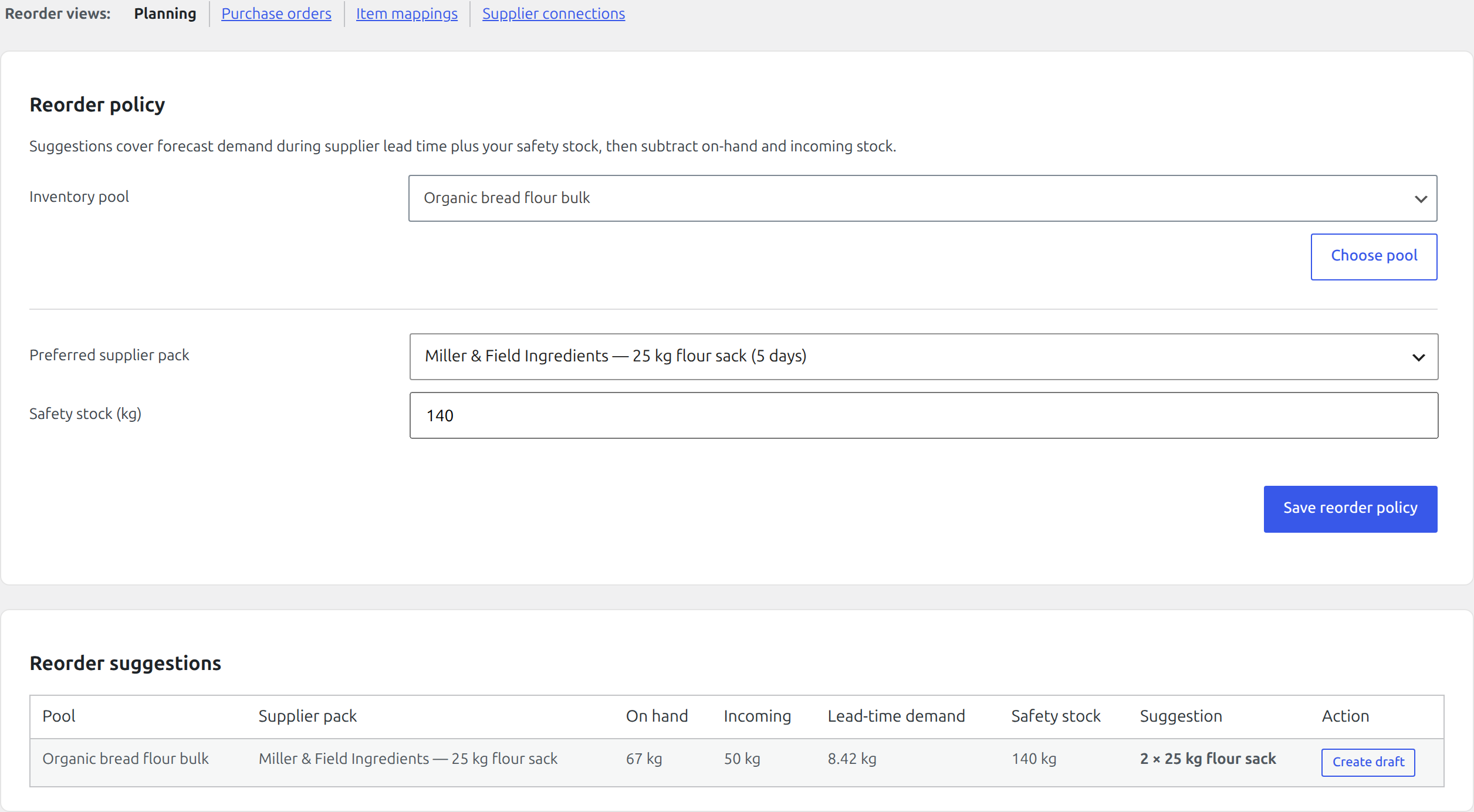Select the Inventory pool label

point(79,197)
